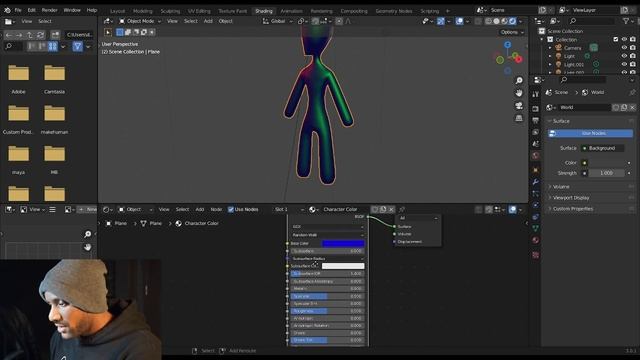Viewport: 640px width, 360px height.
Task: Open the Edit menu
Action: tap(31, 10)
